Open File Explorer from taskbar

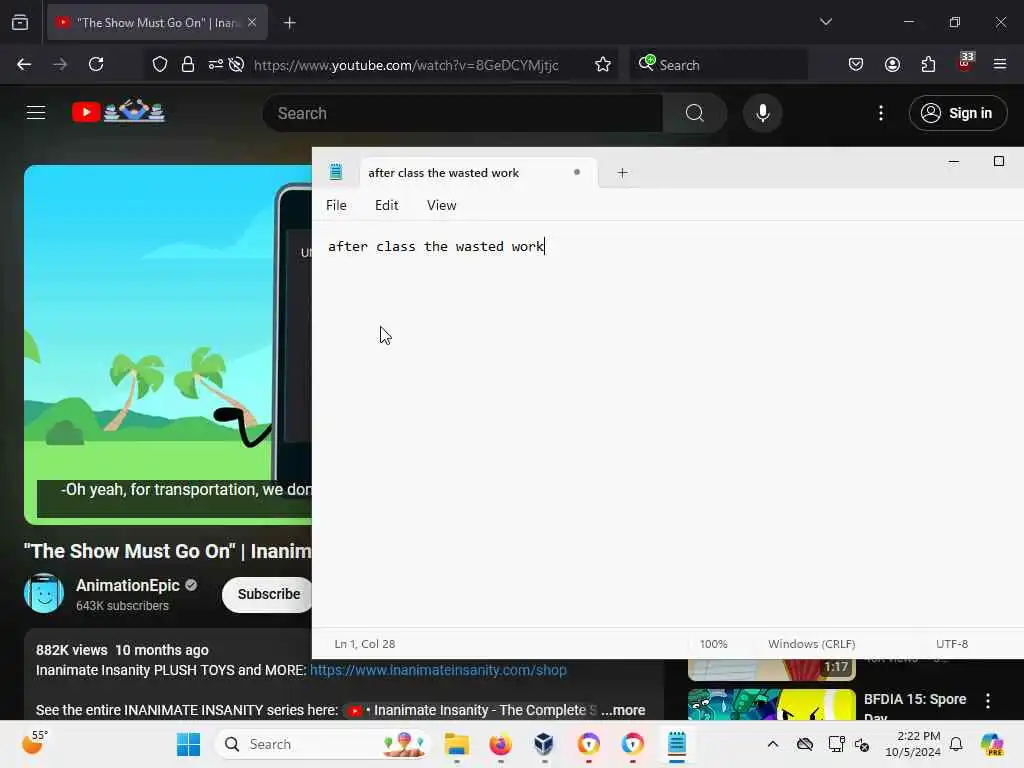point(456,744)
